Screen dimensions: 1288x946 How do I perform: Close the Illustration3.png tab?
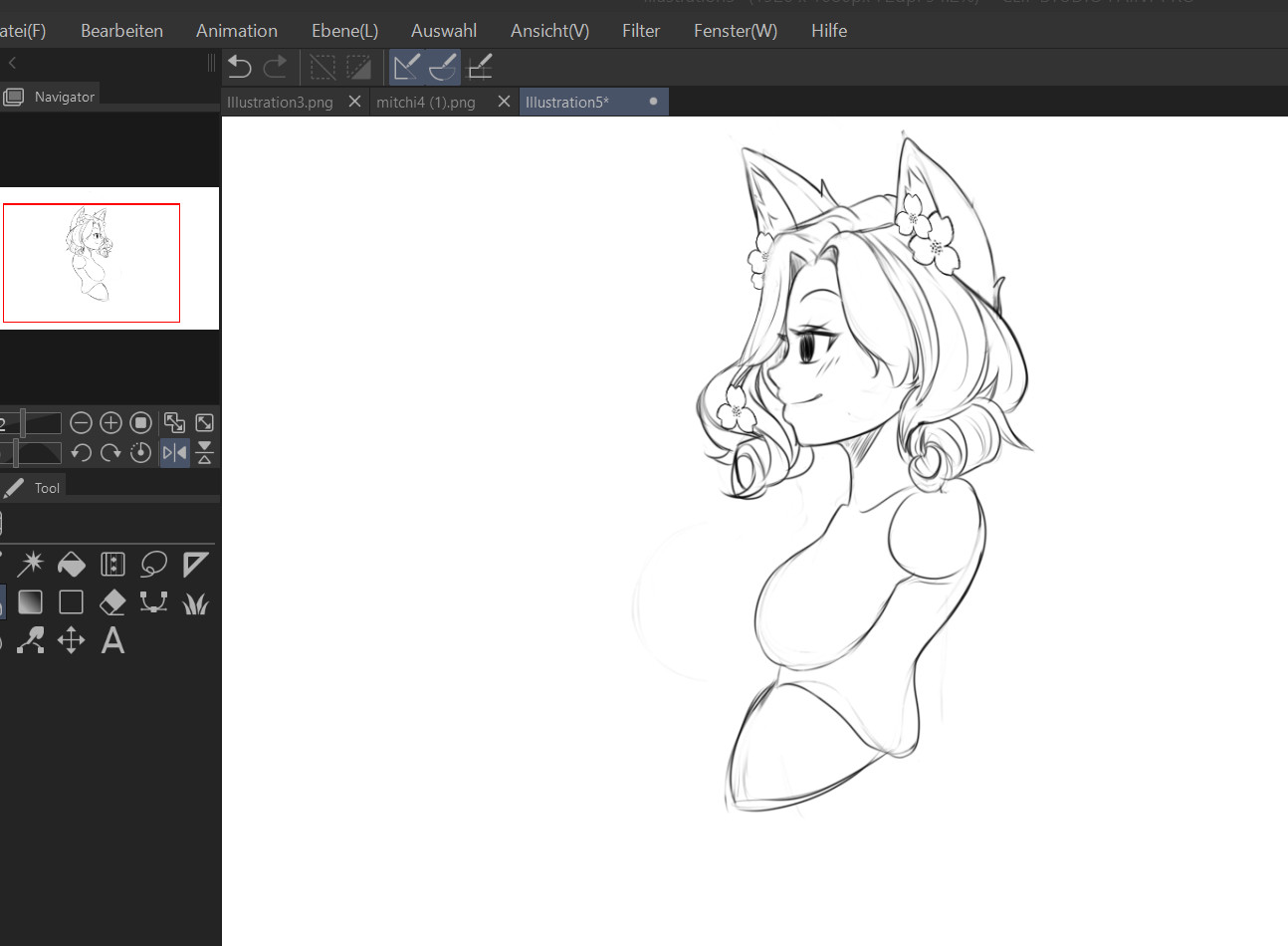[x=354, y=102]
